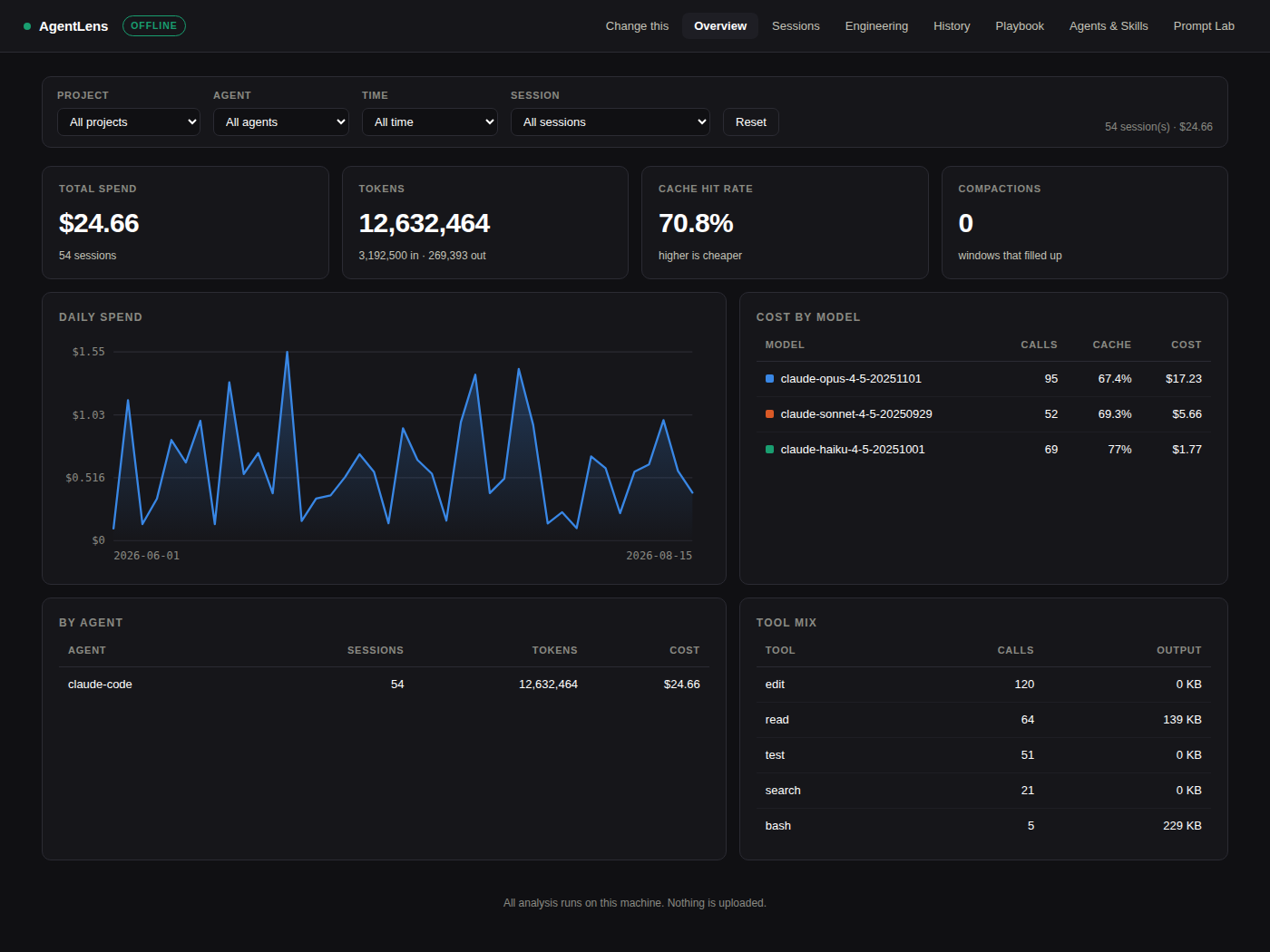Image resolution: width=1270 pixels, height=952 pixels.
Task: Open the All agents dropdown
Action: pos(281,122)
